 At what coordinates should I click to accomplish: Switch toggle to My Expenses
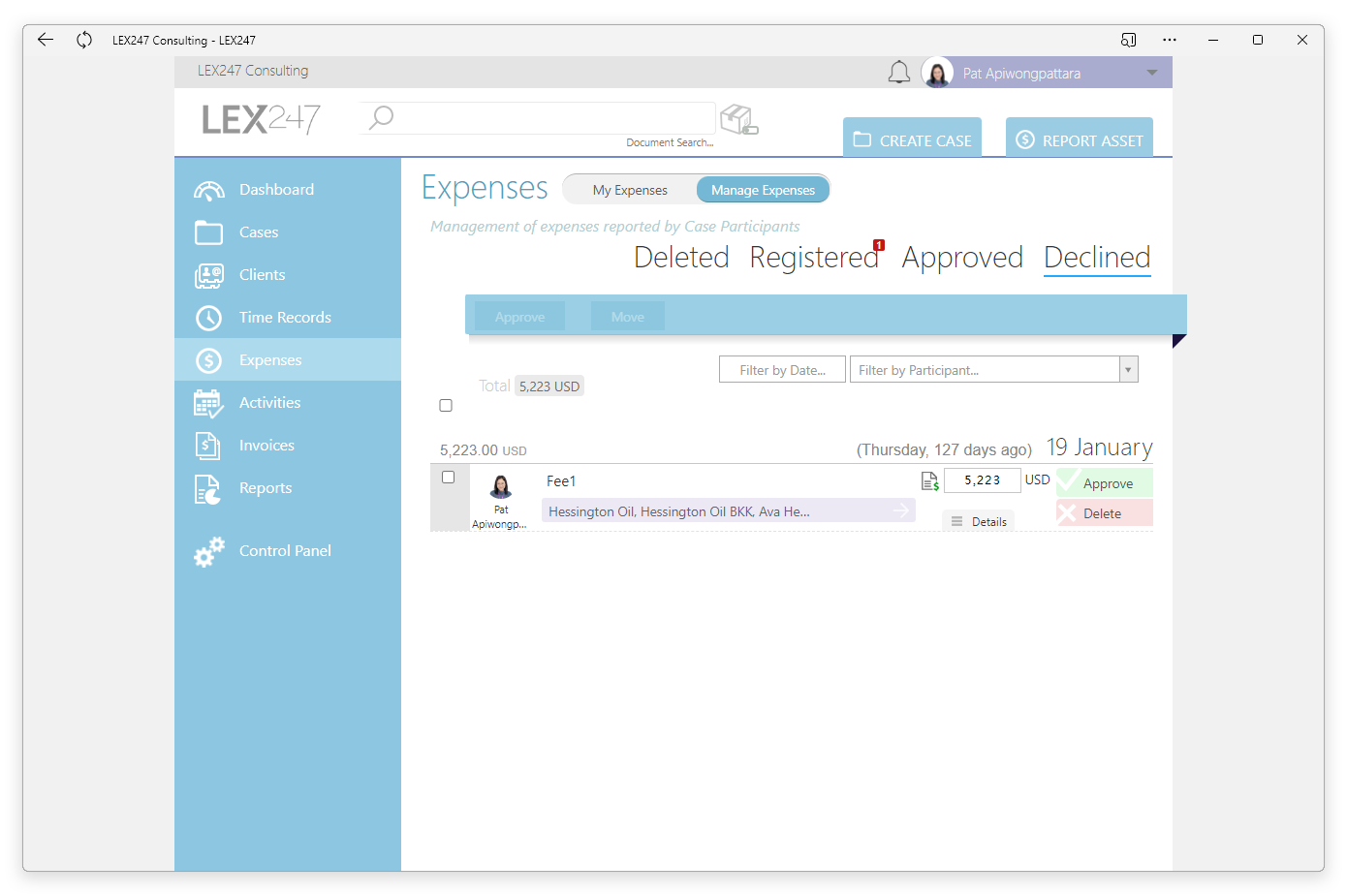[x=630, y=190]
